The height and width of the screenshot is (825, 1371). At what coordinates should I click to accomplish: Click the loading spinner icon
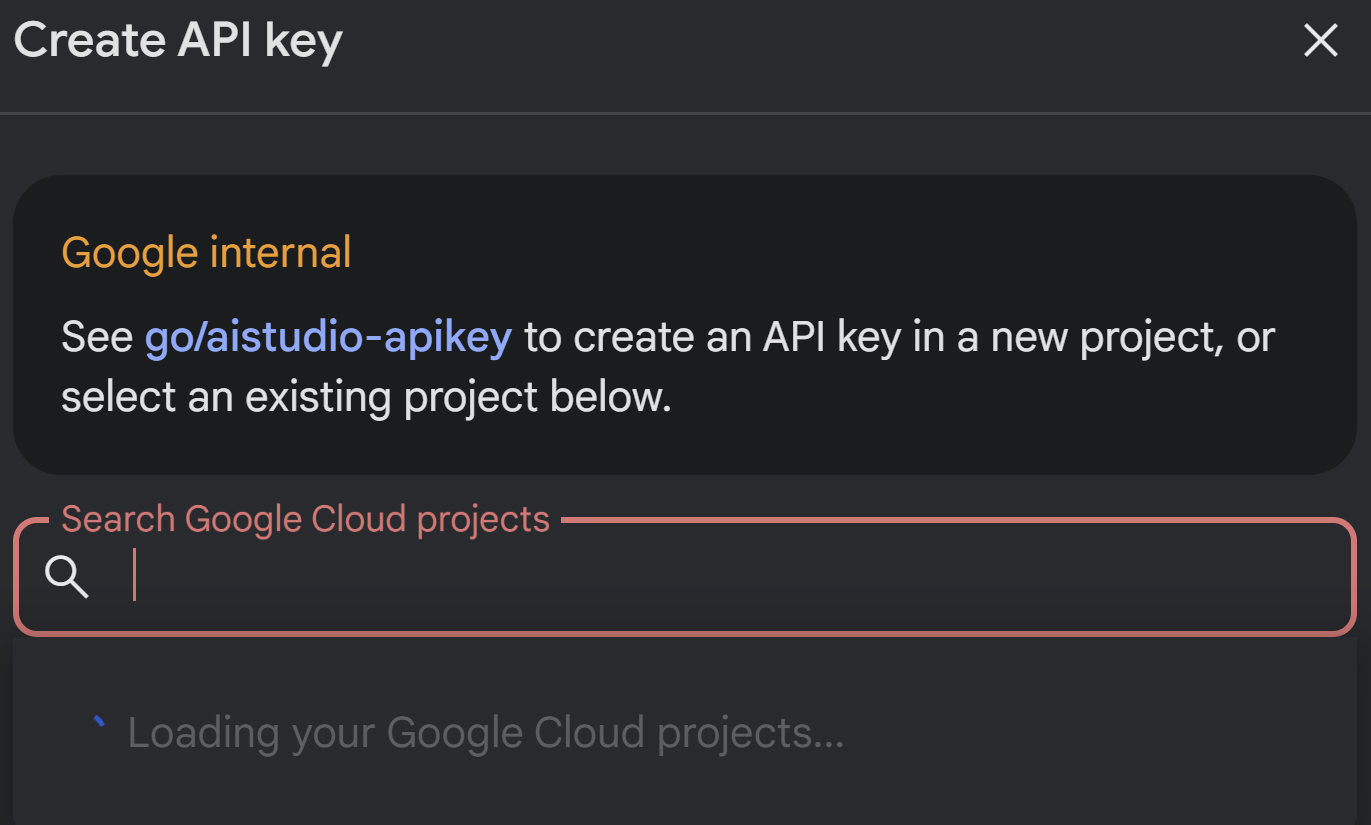98,722
